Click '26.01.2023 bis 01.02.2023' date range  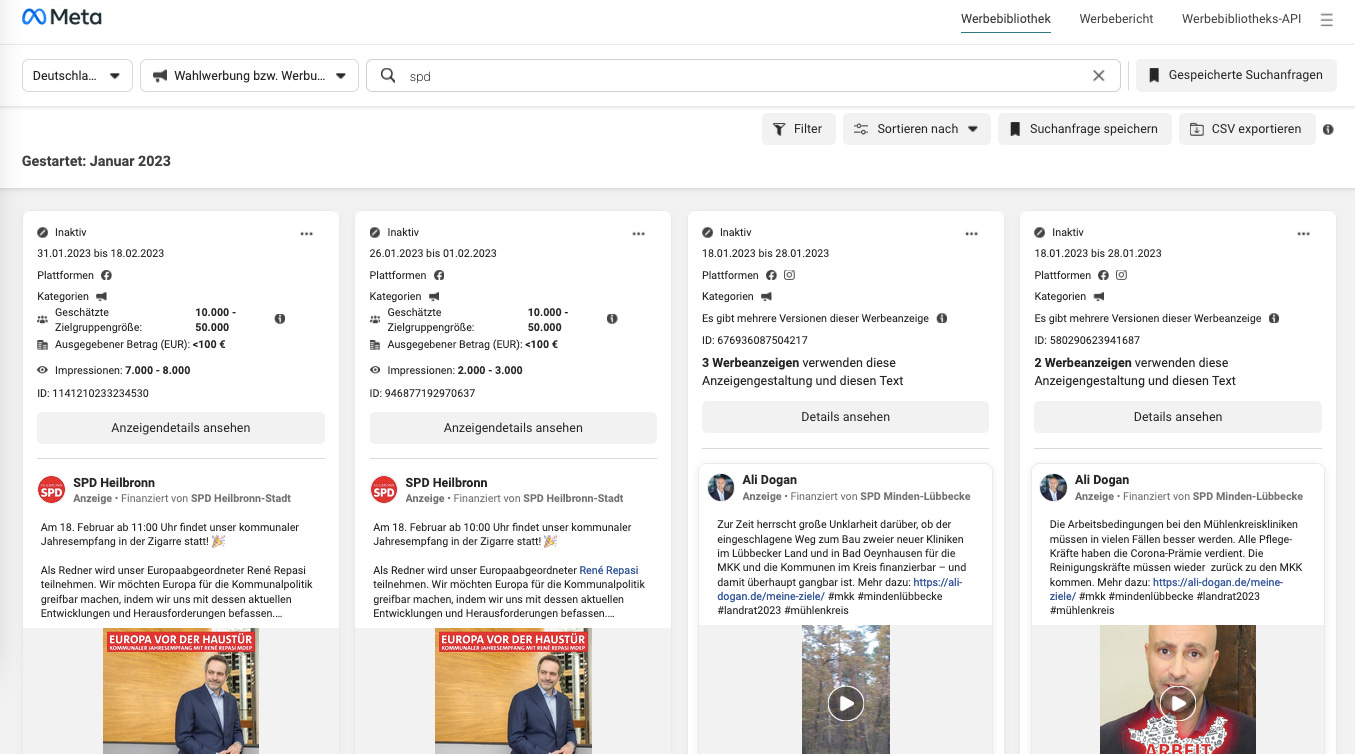pyautogui.click(x=433, y=253)
